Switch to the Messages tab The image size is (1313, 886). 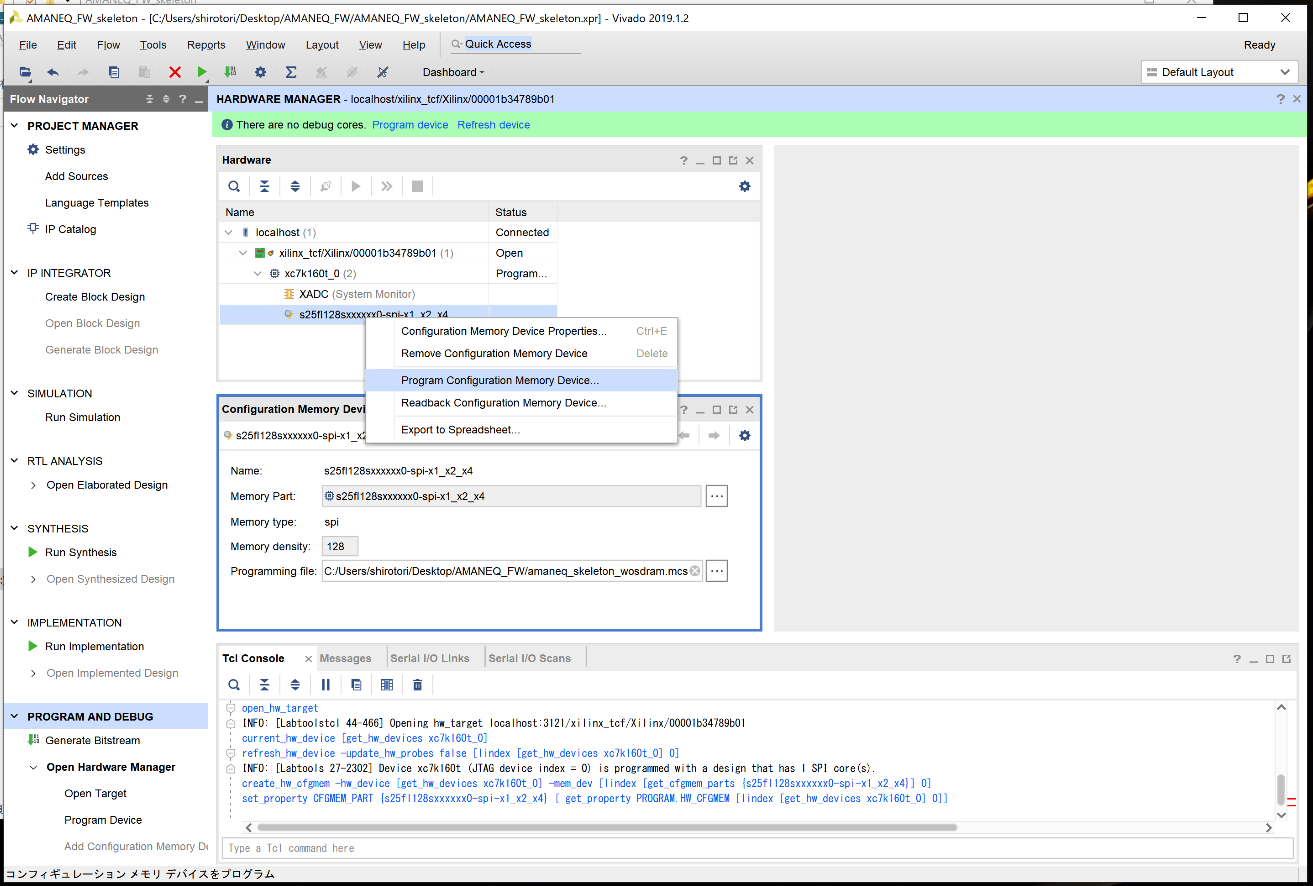coord(345,658)
